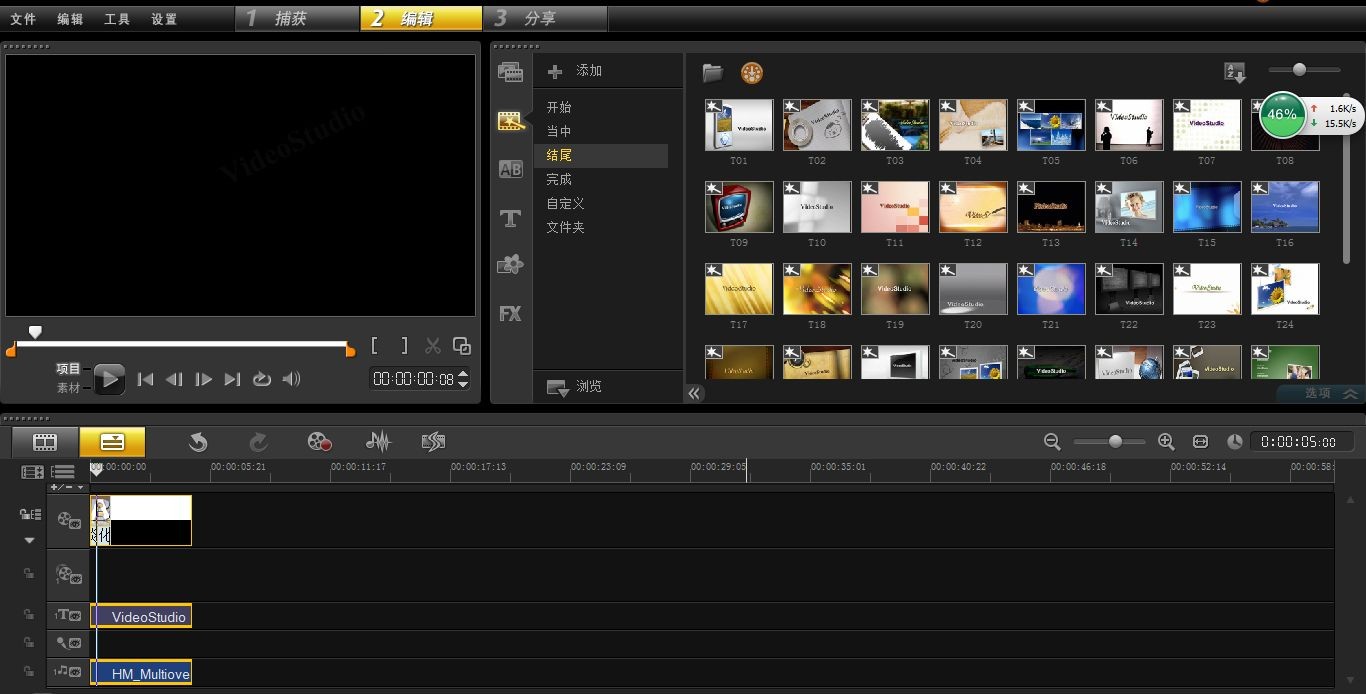This screenshot has height=694, width=1366.
Task: Select the 开始 category in library list
Action: click(x=559, y=108)
